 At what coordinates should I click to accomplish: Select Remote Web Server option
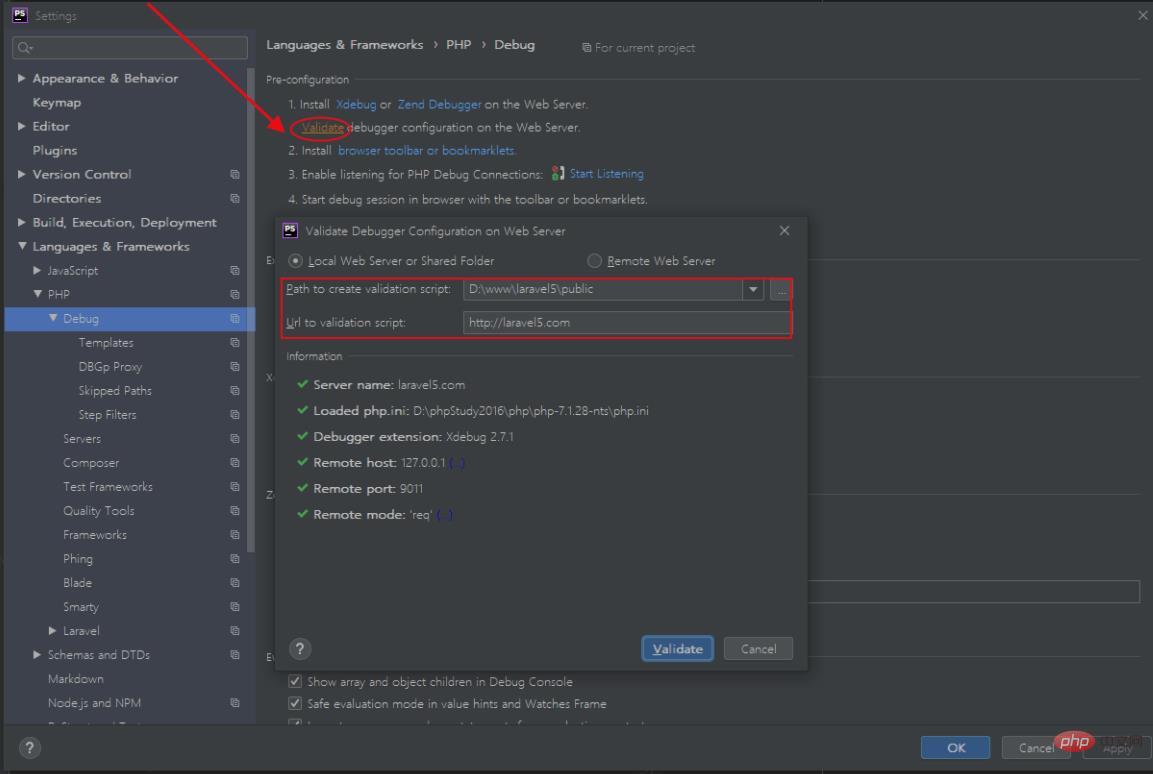click(x=594, y=261)
